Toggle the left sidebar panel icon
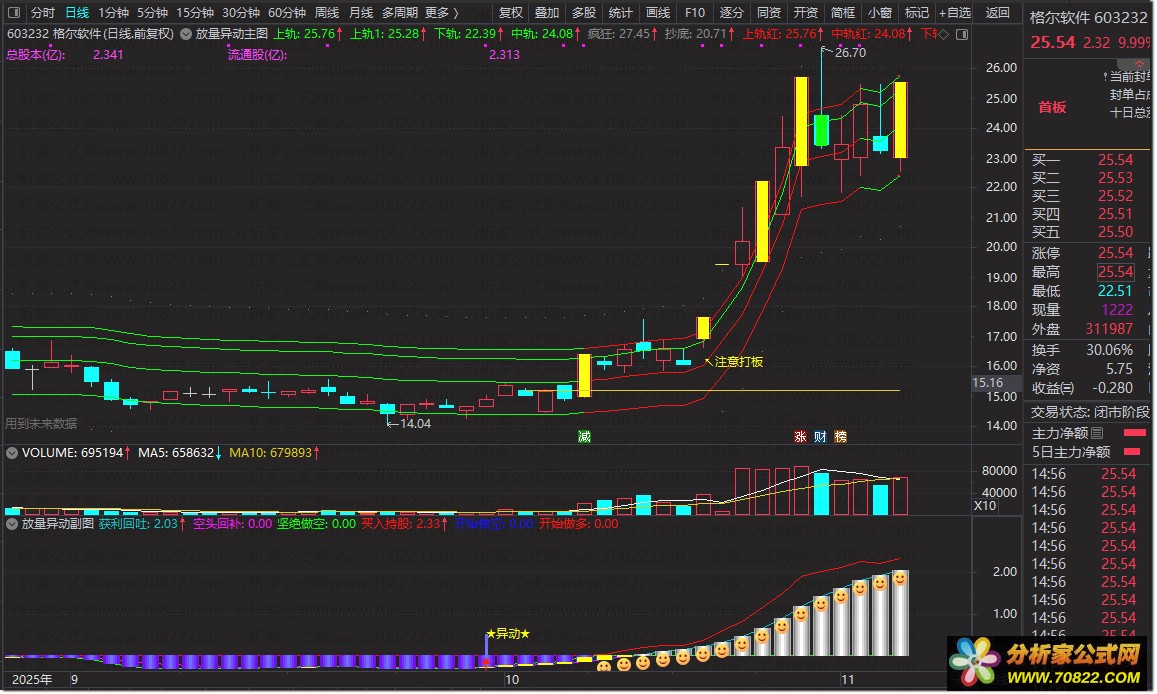Screen dimensions: 1157x694 point(13,13)
